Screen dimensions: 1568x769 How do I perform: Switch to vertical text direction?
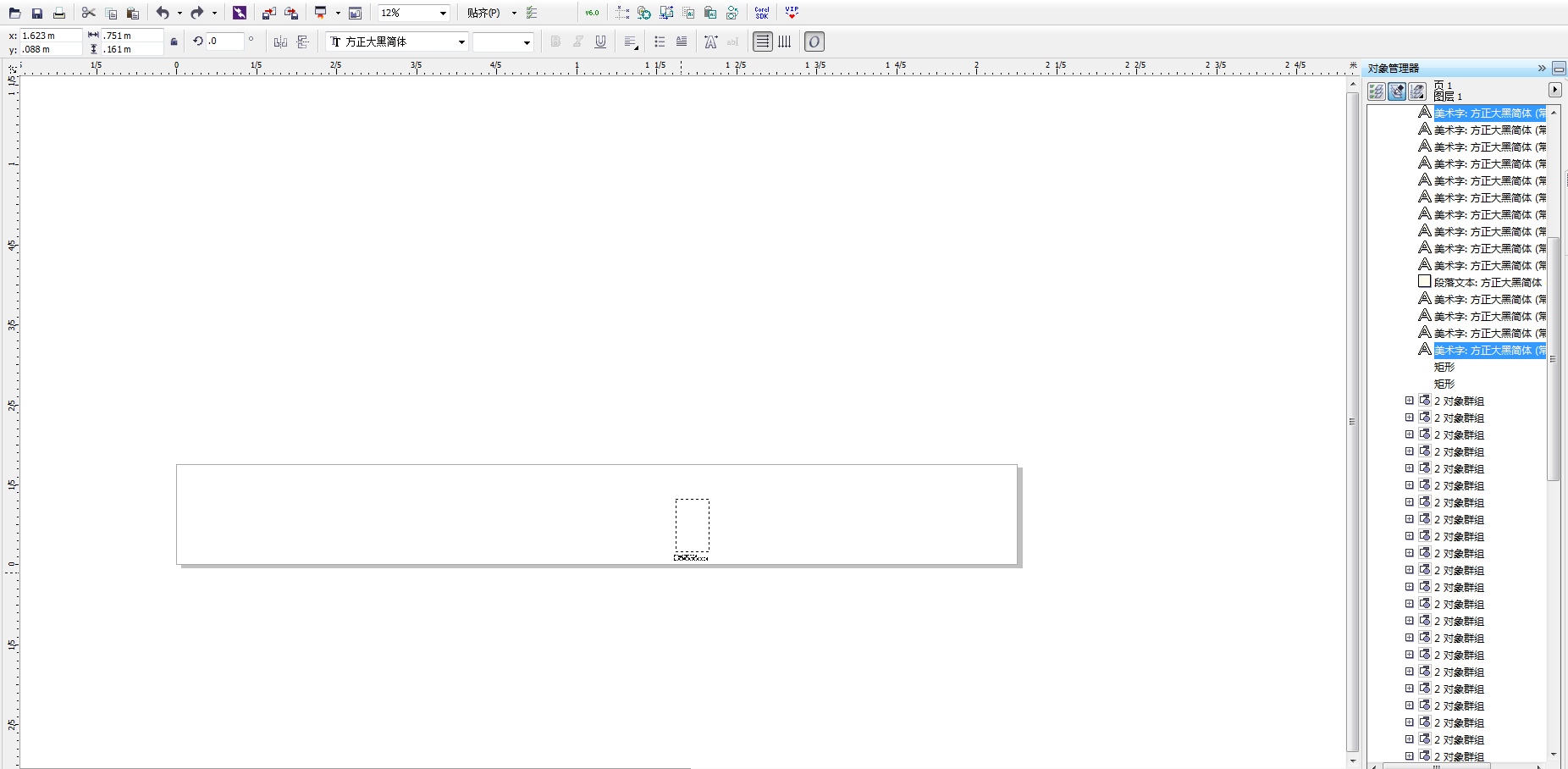(x=785, y=41)
